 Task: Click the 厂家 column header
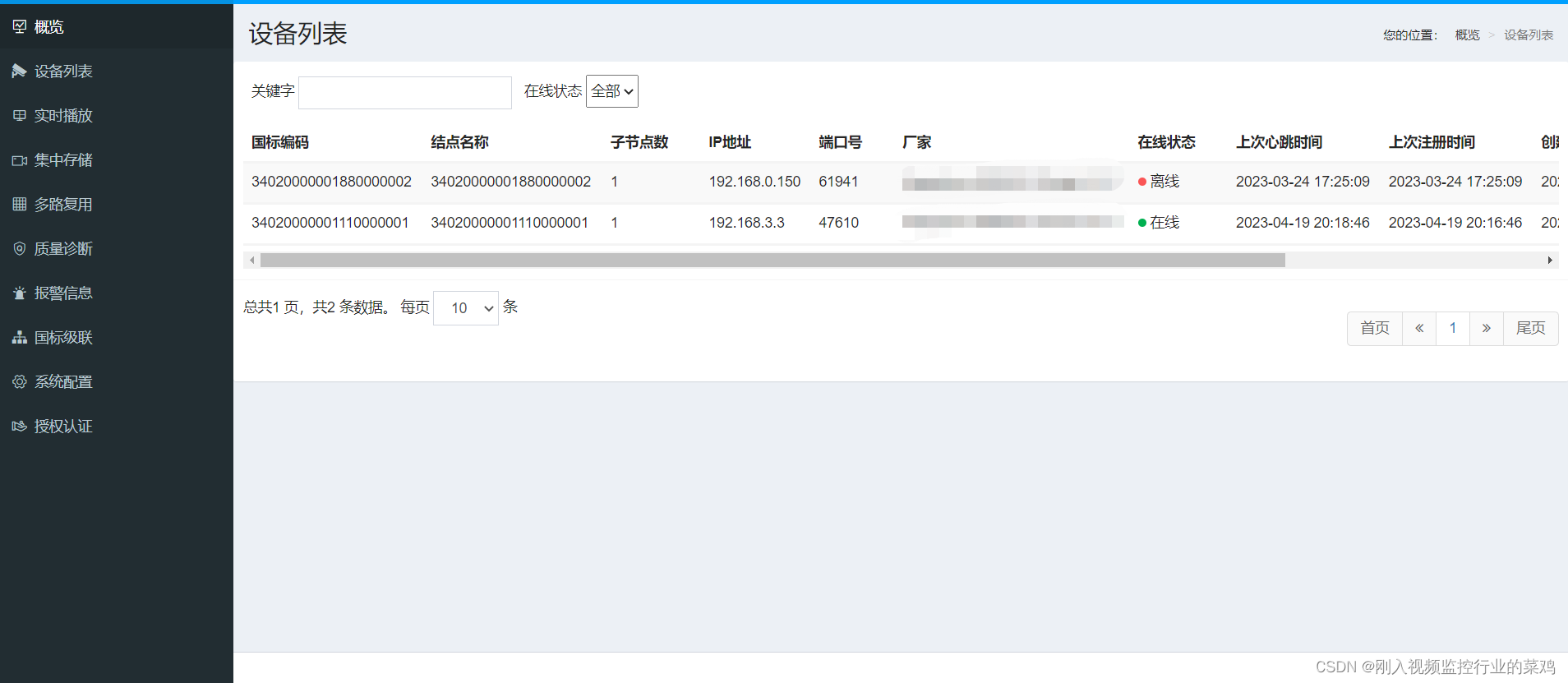pyautogui.click(x=917, y=142)
